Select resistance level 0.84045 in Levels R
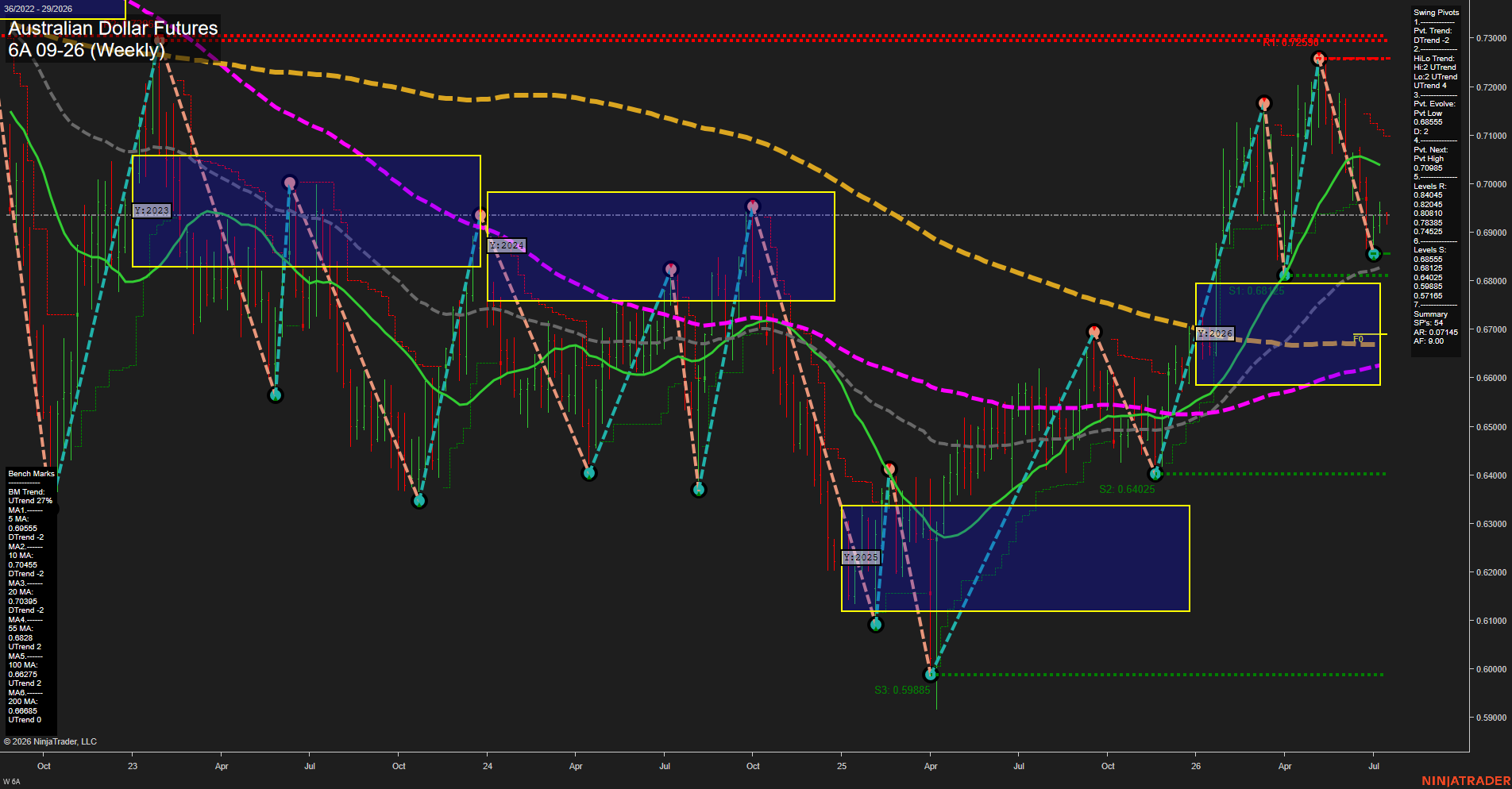Screen dimensions: 1512x789 pos(1429,195)
